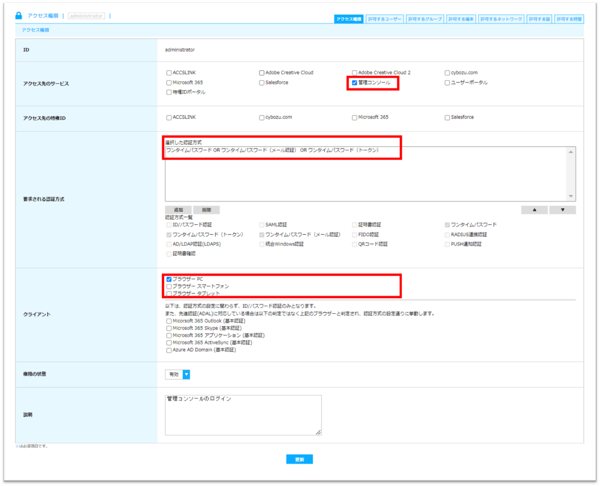Tick the PUSH通知認証 checkbox
The image size is (600, 486).
(447, 244)
